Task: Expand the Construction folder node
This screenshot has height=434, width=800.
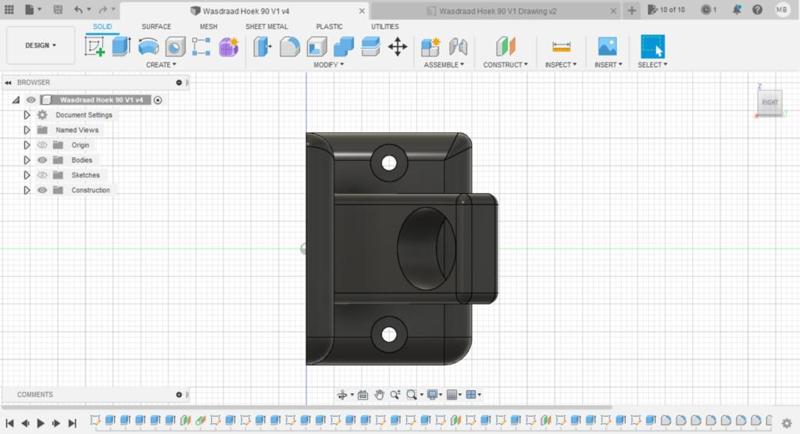Action: point(27,190)
